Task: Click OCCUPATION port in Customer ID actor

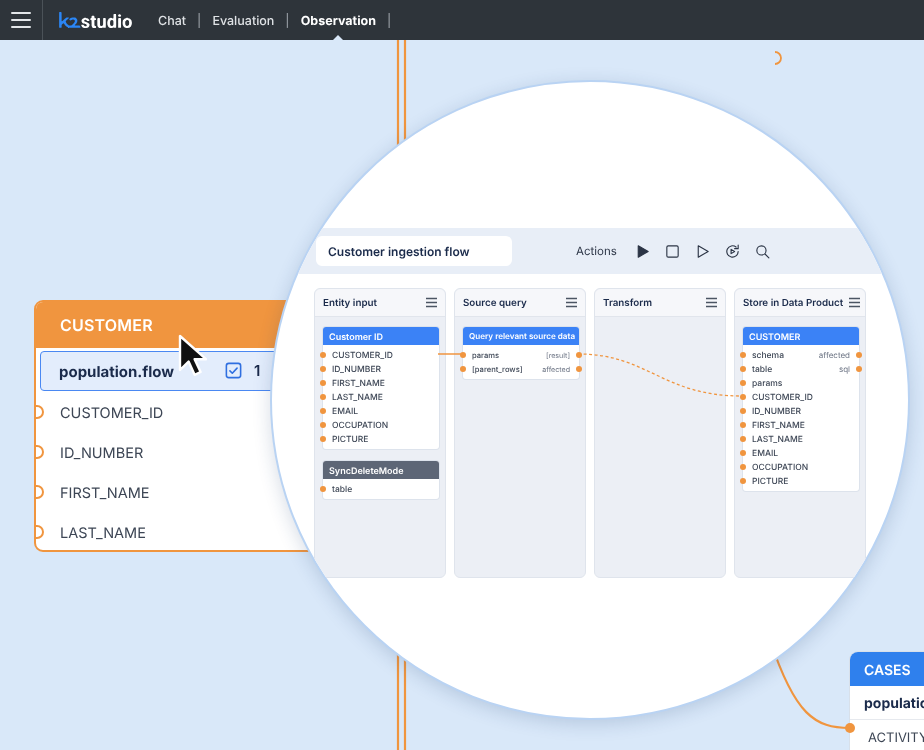Action: [323, 425]
